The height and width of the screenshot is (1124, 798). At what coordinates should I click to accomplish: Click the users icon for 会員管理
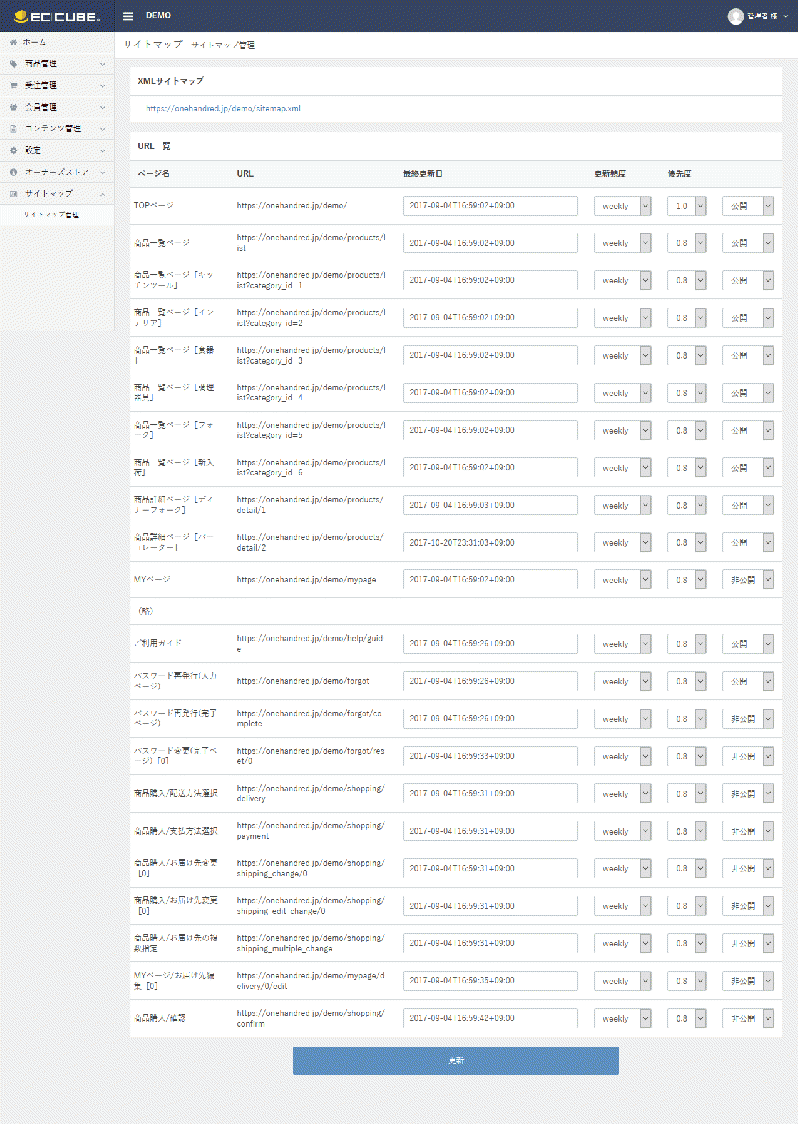point(13,106)
